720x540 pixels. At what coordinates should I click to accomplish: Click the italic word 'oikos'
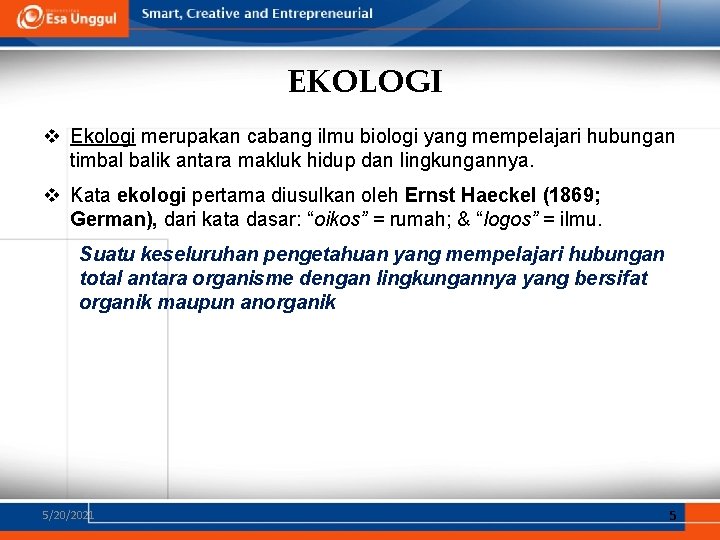(338, 219)
